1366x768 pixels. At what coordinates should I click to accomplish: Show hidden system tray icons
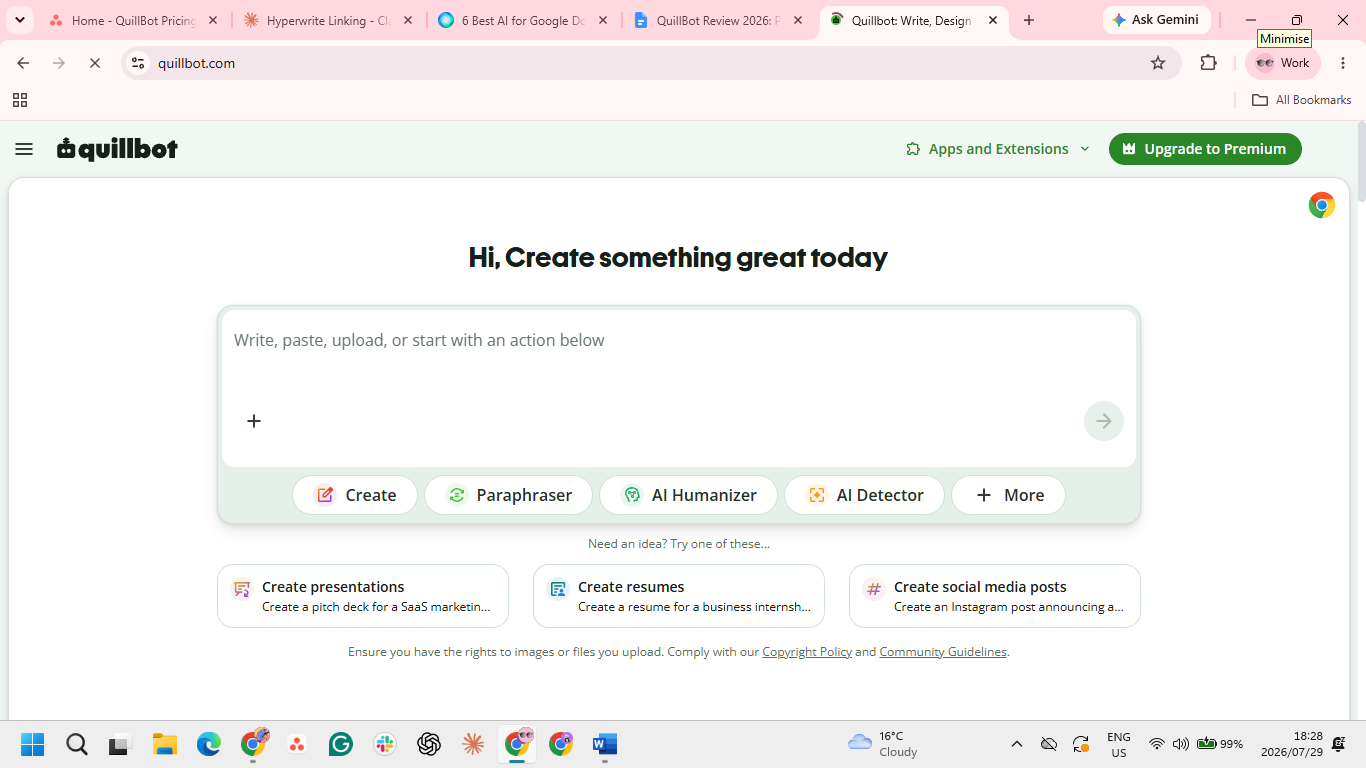1017,744
